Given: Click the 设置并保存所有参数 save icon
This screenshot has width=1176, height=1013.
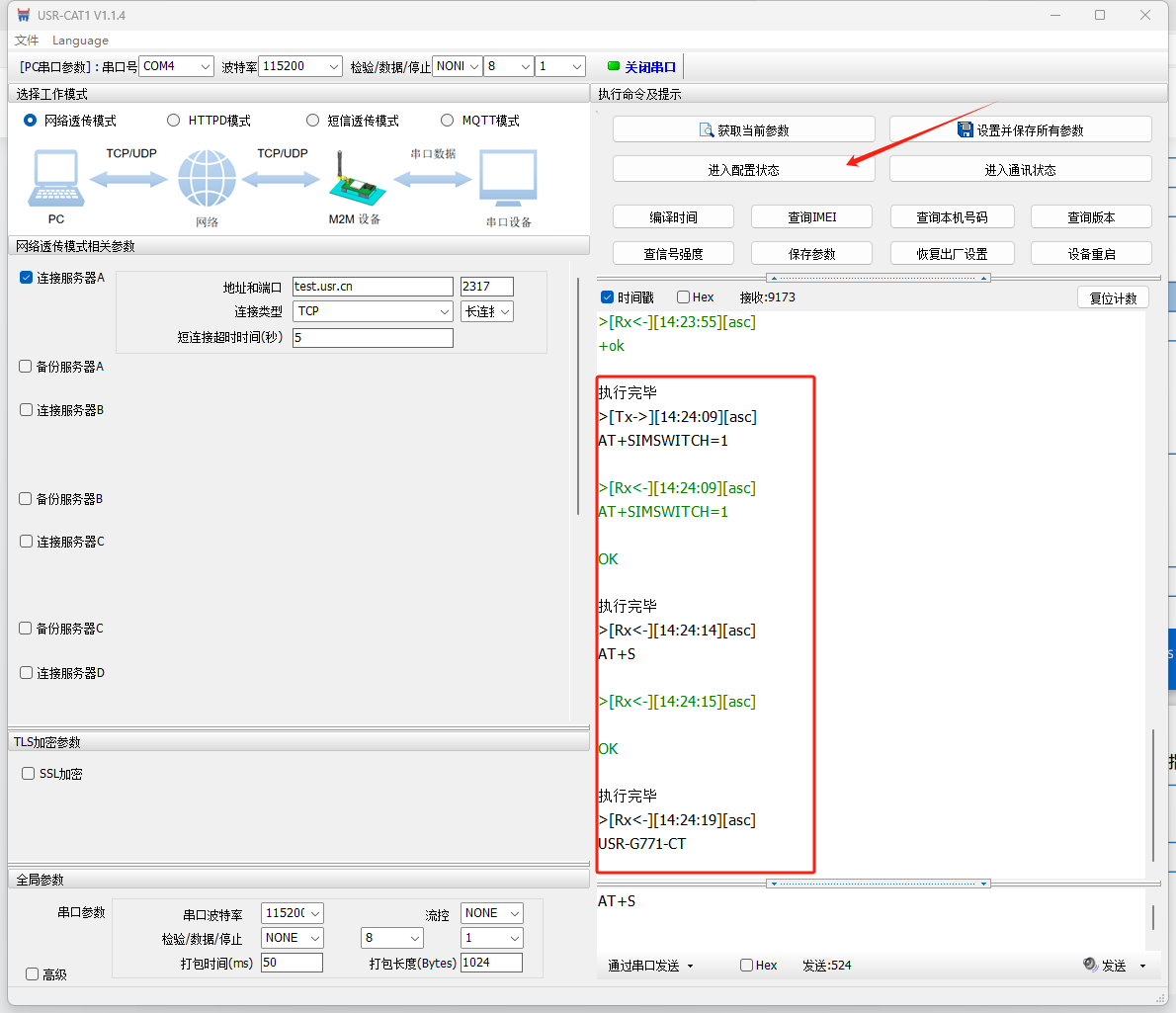Looking at the screenshot, I should (966, 130).
